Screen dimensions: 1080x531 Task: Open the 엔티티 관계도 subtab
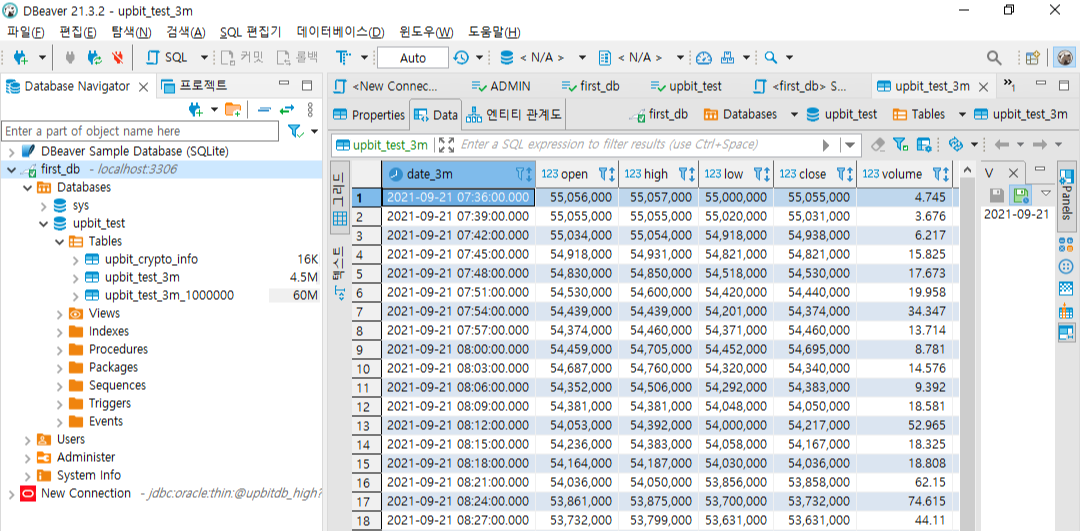(515, 115)
